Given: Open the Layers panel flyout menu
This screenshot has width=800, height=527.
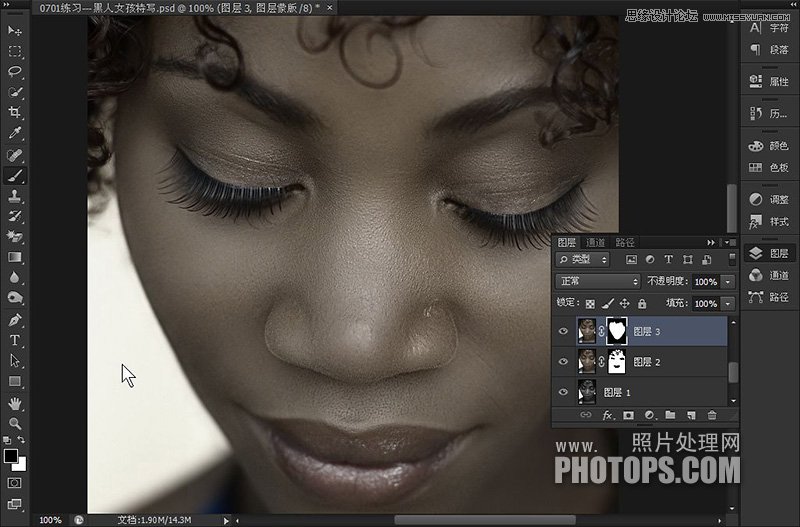Looking at the screenshot, I should tap(731, 242).
